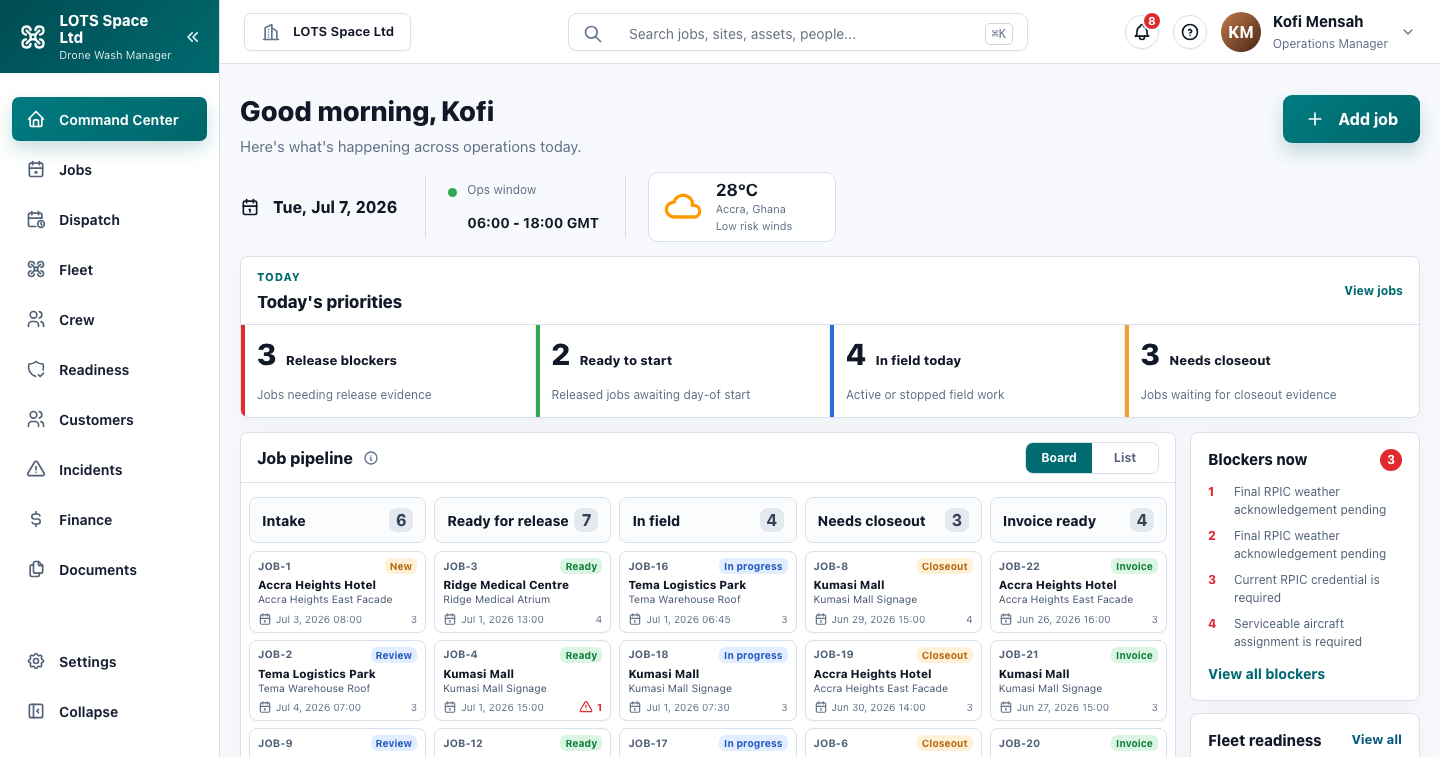Click View all next to Fleet readiness
Viewport: 1440px width, 757px height.
[1377, 740]
